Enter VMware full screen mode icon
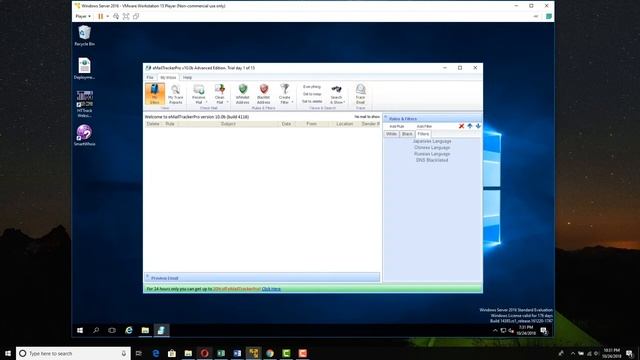This screenshot has width=640, height=360. pos(126,16)
